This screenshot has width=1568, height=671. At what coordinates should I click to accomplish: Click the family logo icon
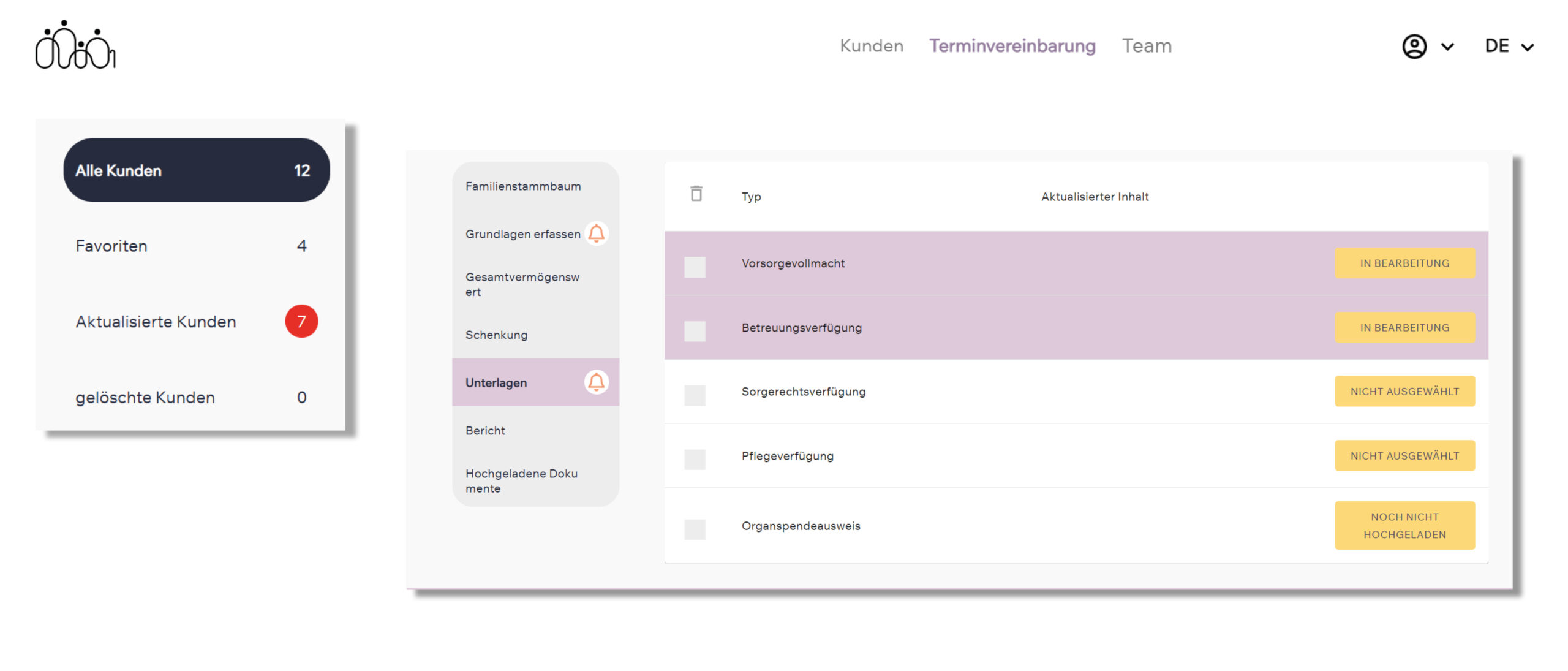point(75,45)
